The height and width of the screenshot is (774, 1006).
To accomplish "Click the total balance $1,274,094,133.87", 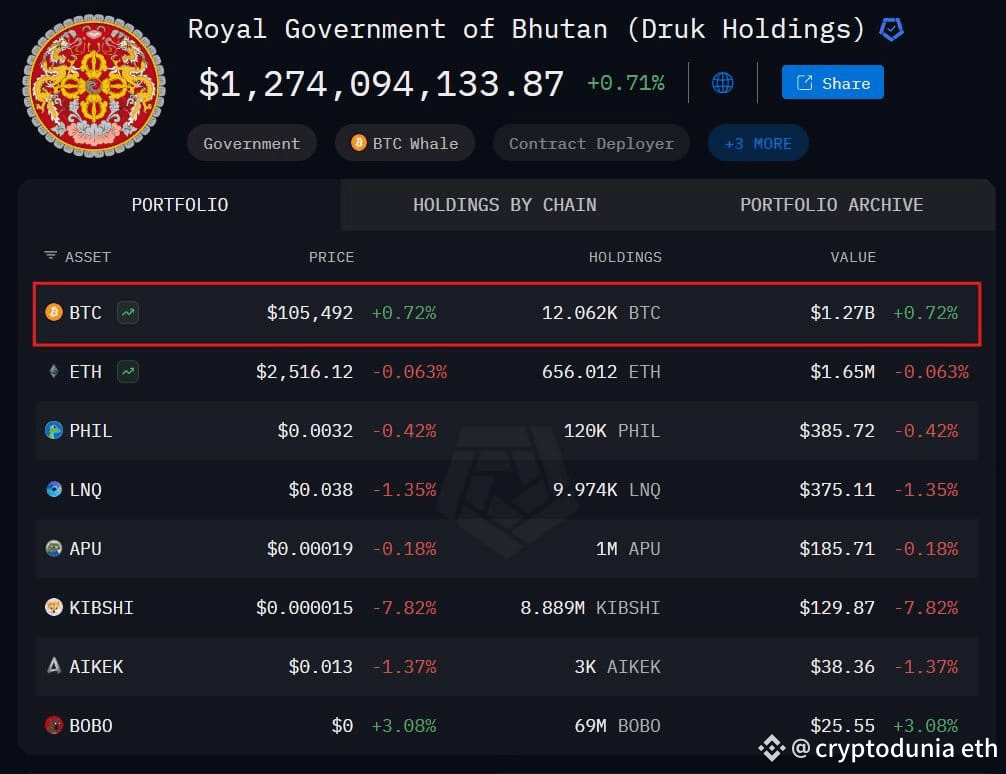I will (x=381, y=83).
